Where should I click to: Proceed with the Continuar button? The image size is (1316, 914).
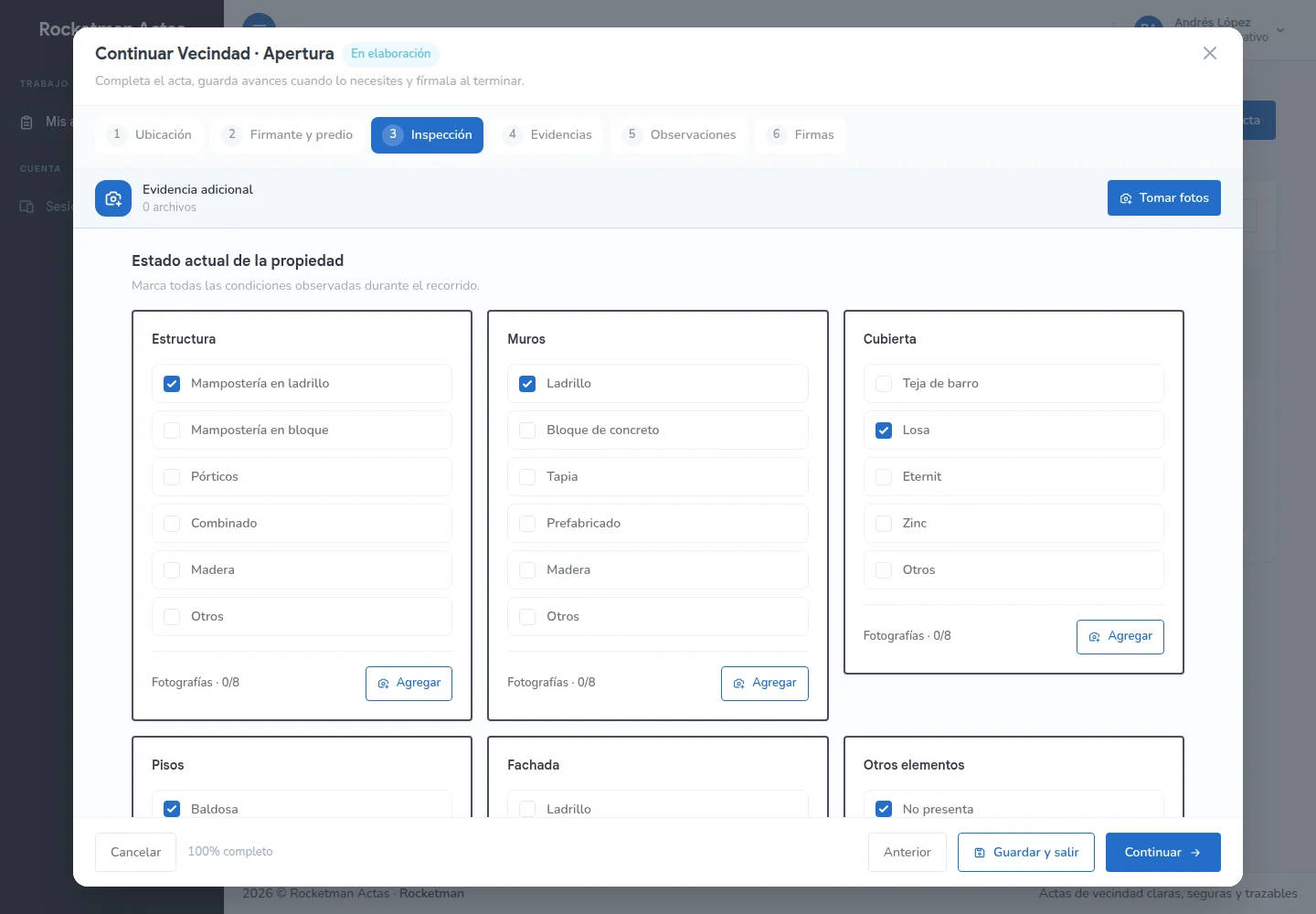(x=1163, y=853)
